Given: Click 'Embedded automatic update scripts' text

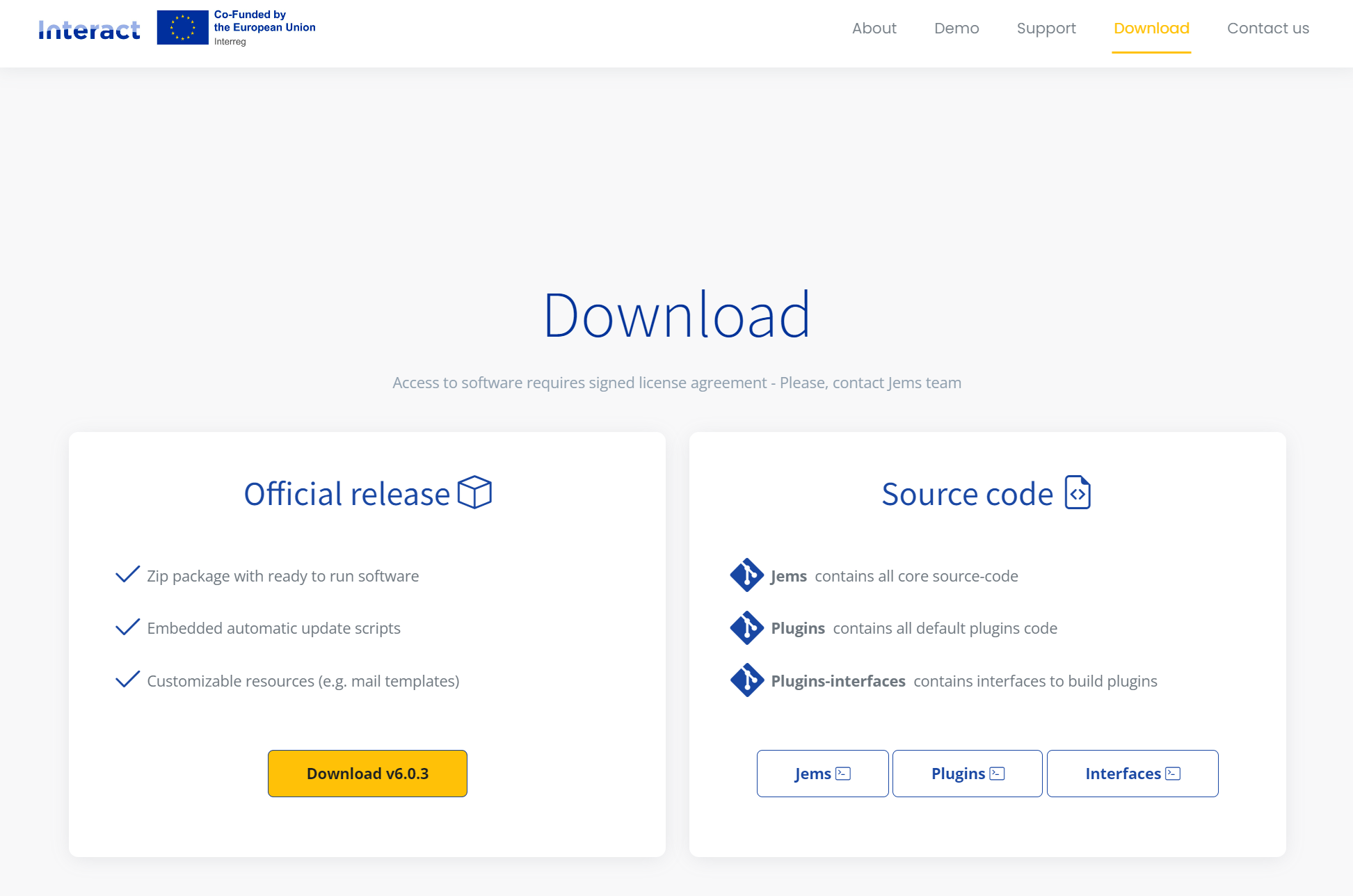Looking at the screenshot, I should coord(274,628).
